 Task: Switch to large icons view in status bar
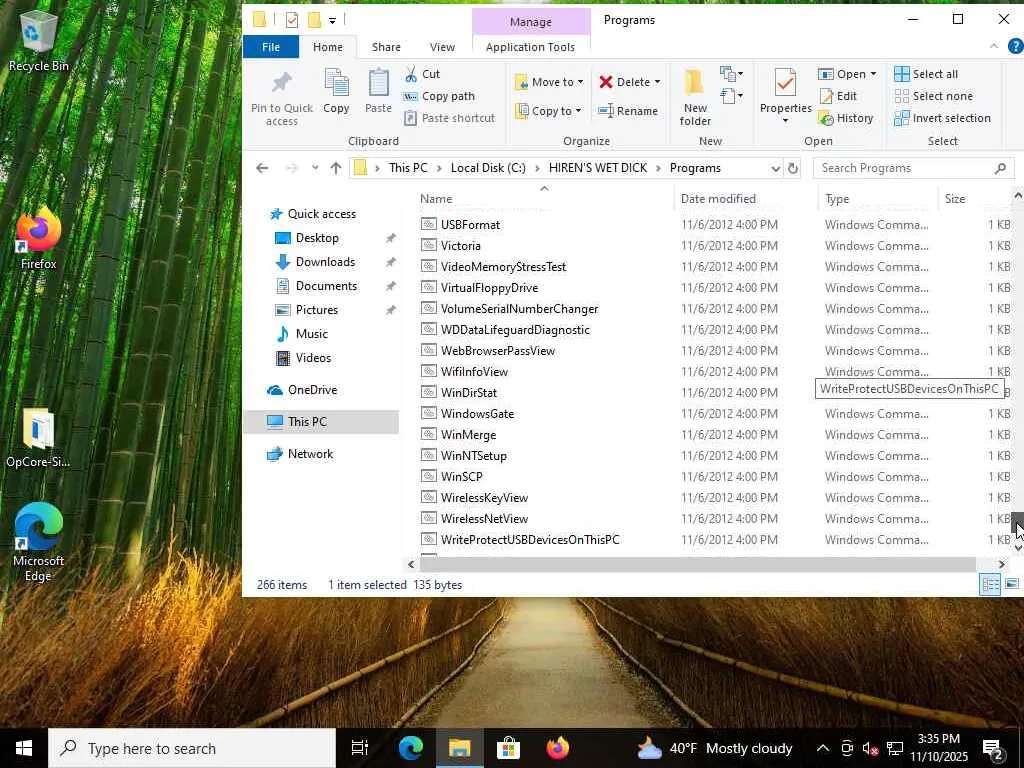pyautogui.click(x=1012, y=584)
